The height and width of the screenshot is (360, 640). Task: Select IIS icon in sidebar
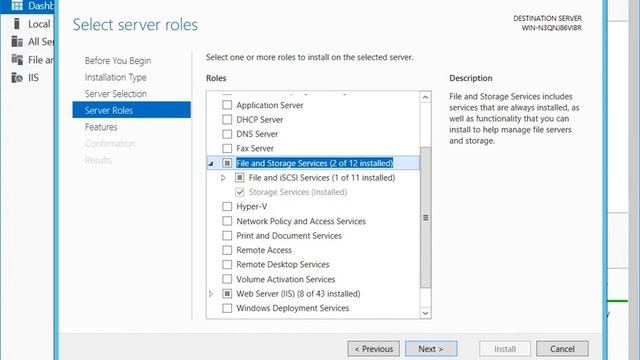pos(17,77)
